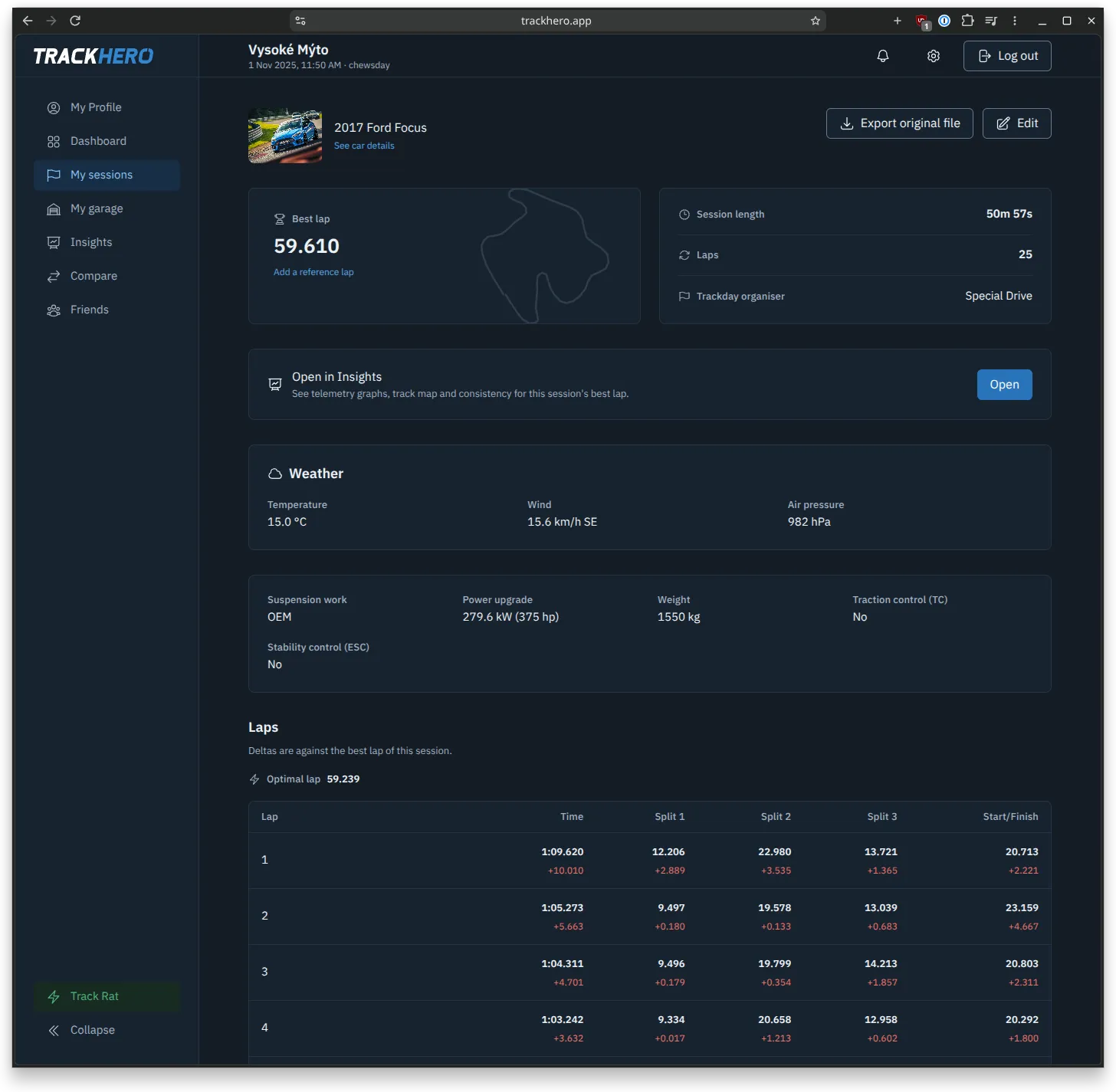Open the browser three-dot menu
1116x1092 pixels.
click(1015, 21)
